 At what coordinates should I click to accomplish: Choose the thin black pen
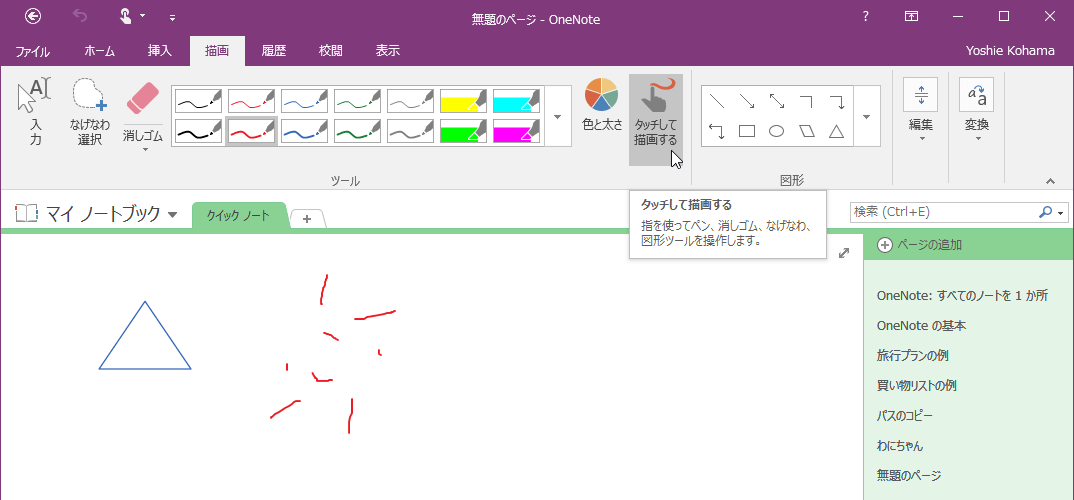click(199, 101)
